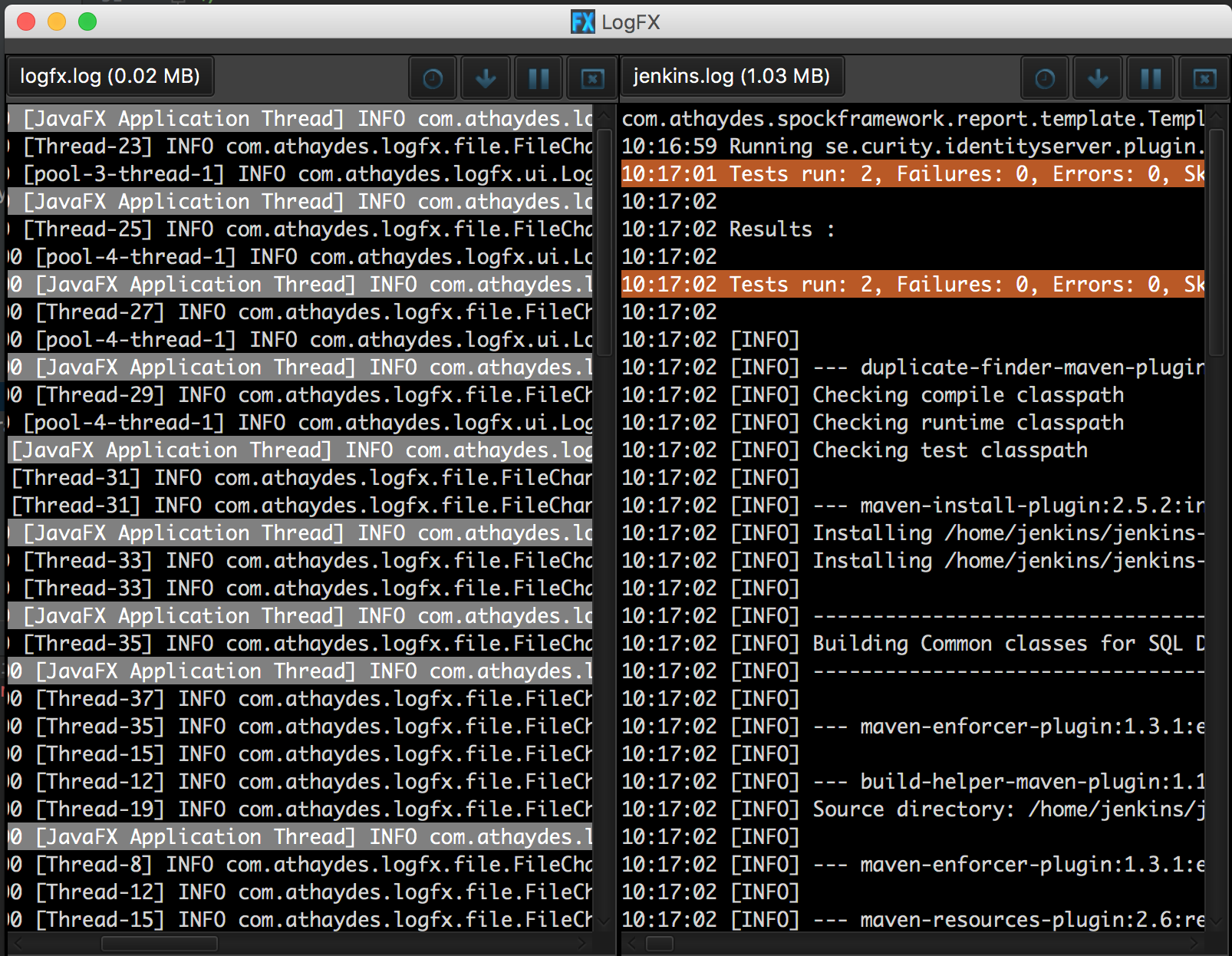Click the horizontal scrollbar thumb in logfx.log pane
1232x956 pixels.
(160, 943)
